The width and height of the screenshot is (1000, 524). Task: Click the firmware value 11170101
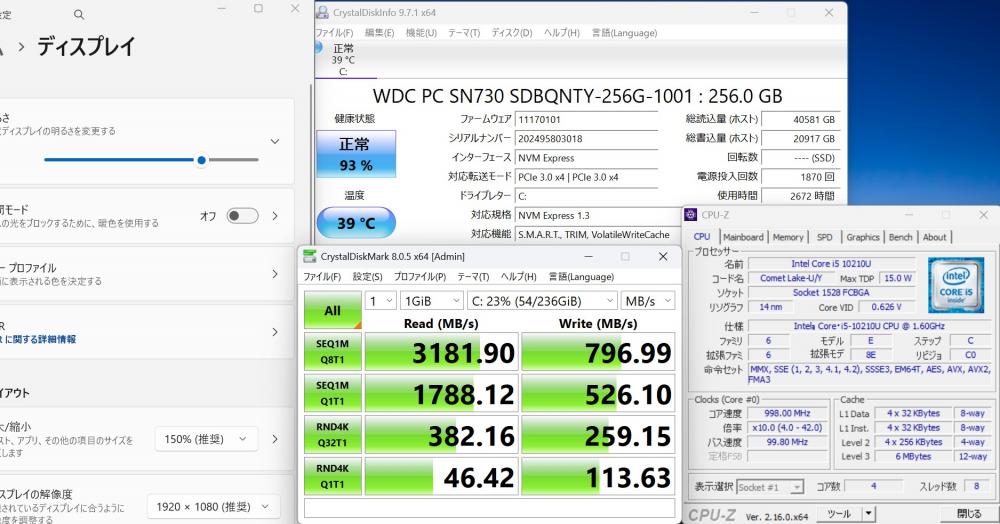(x=587, y=119)
